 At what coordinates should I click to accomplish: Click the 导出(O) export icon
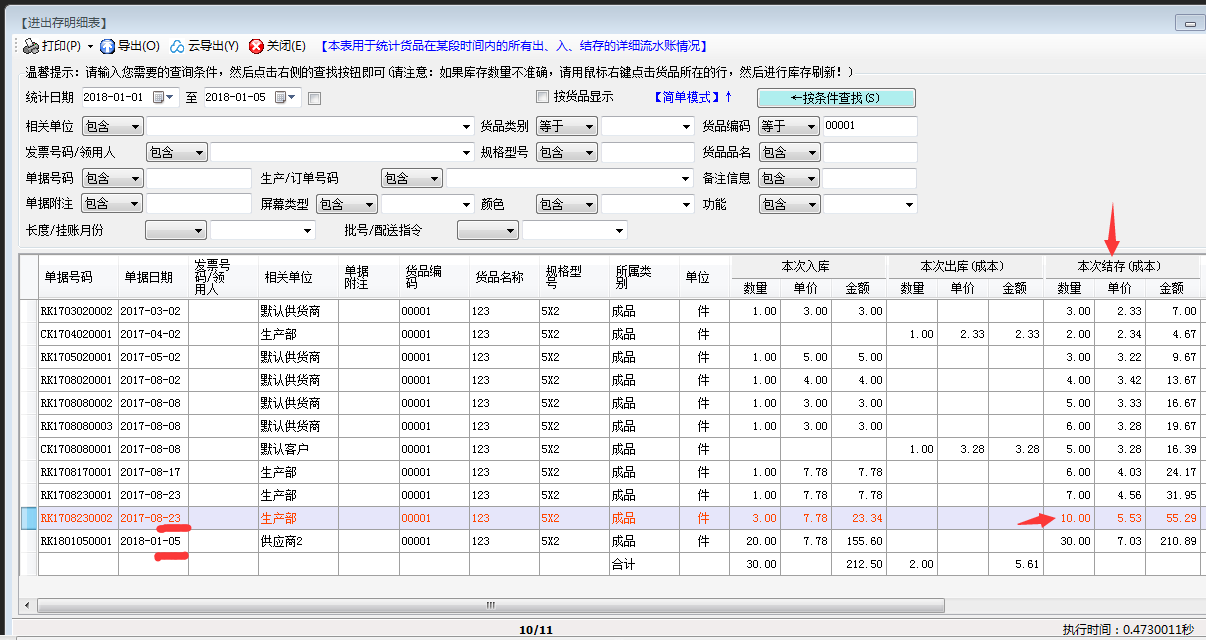[x=106, y=45]
